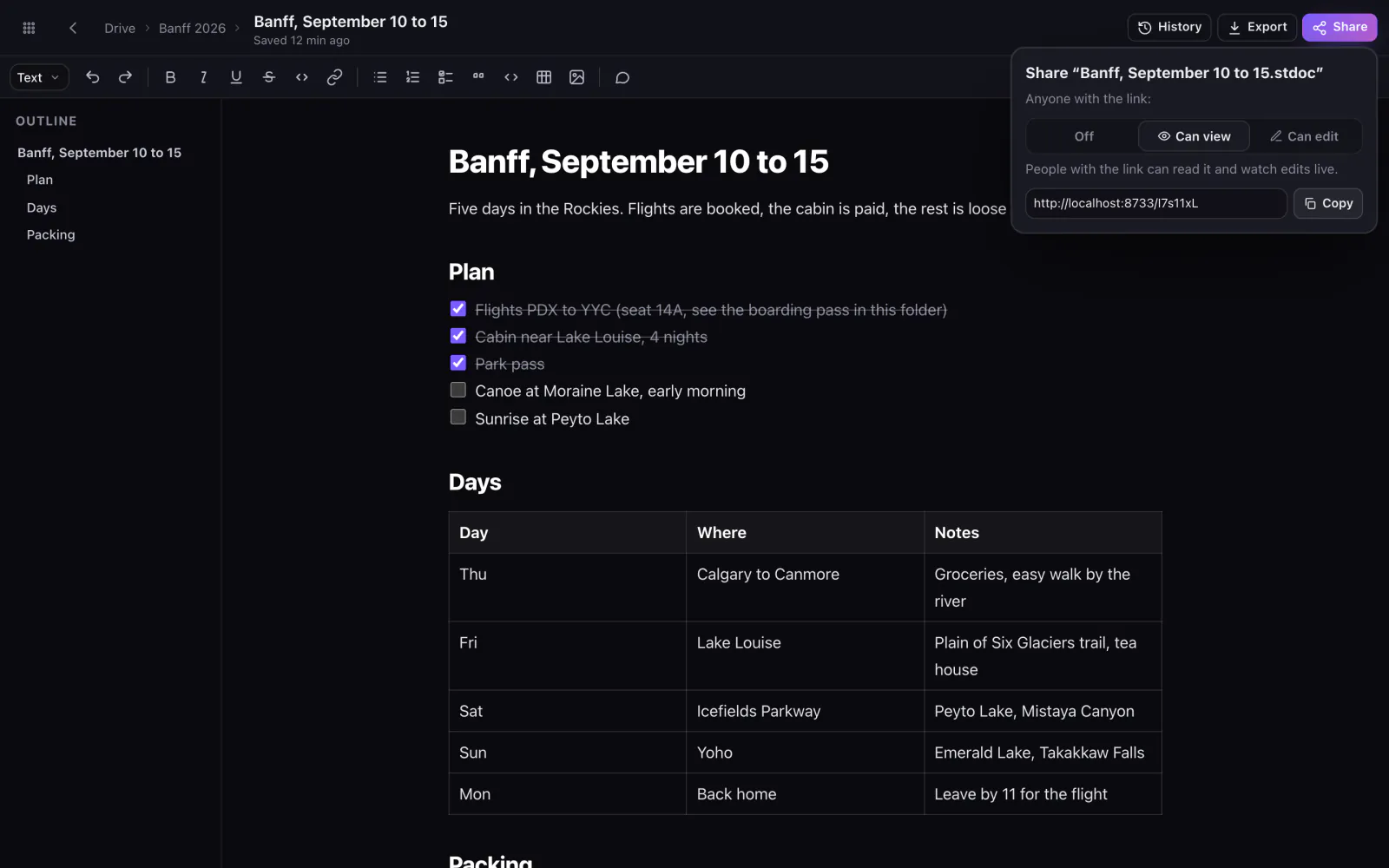Click the Emerald Lake, Takakkaw Falls cell
1389x868 pixels.
[x=1043, y=753]
